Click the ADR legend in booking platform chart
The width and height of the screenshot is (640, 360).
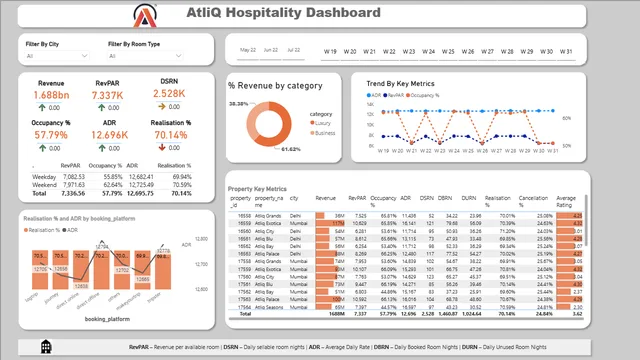click(70, 230)
